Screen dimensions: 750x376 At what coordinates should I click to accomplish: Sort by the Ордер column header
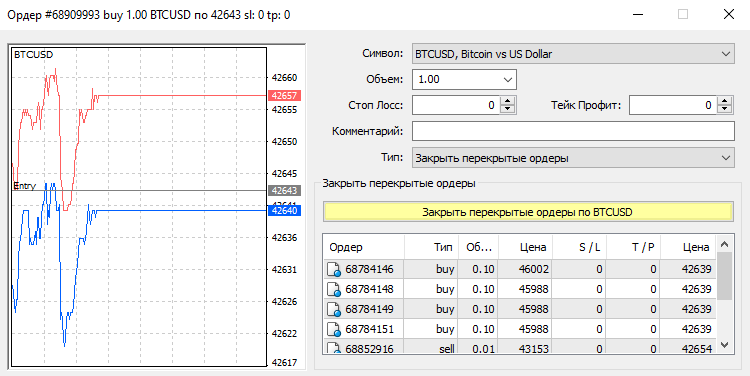click(364, 247)
